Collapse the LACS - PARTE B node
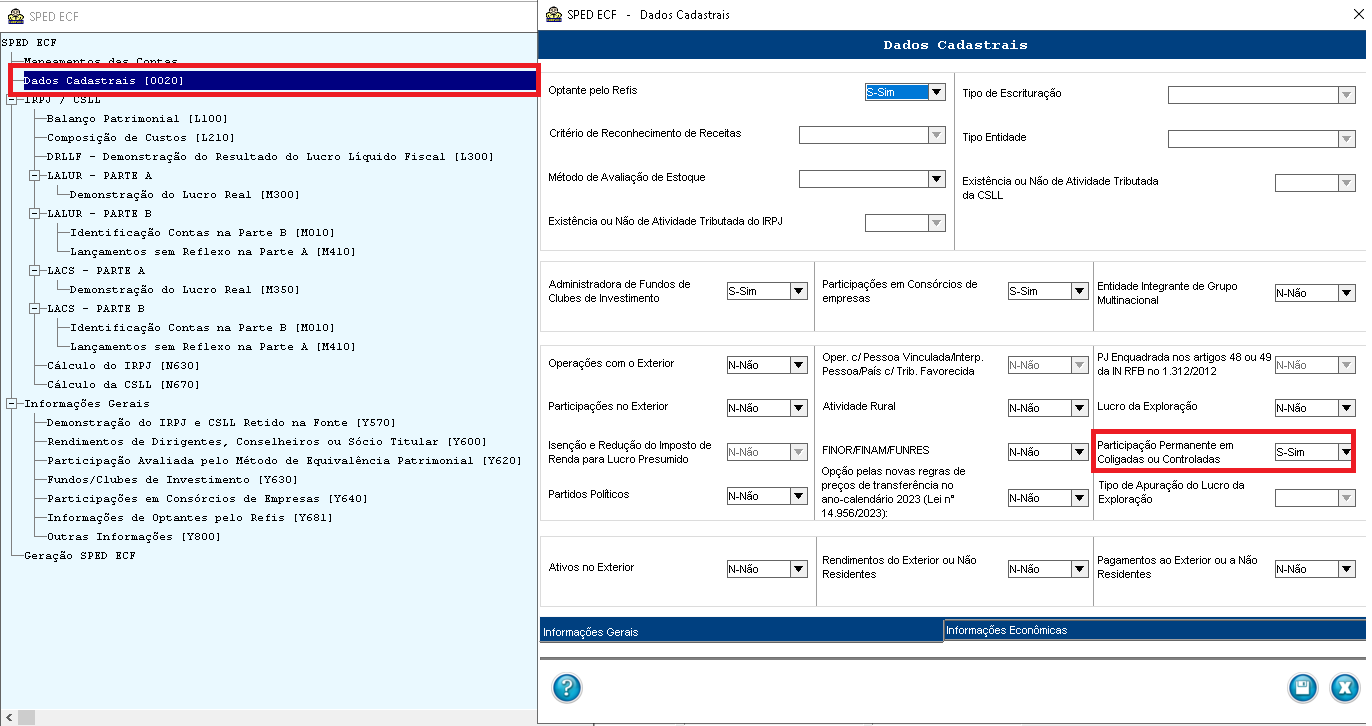Screen dimensions: 1372x726 tap(33, 308)
